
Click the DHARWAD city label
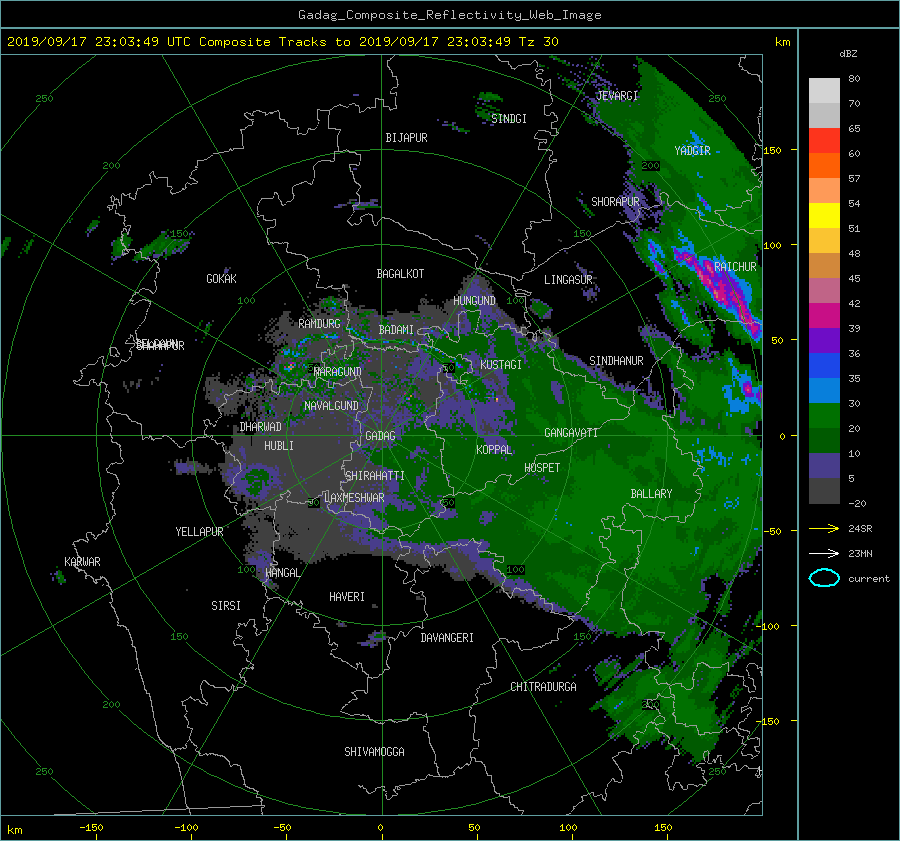click(261, 427)
